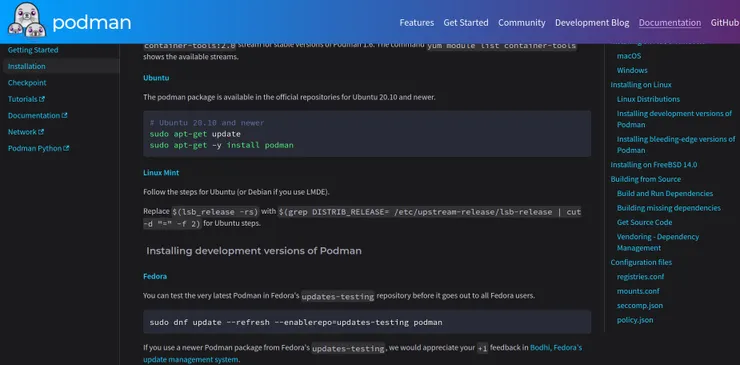The height and width of the screenshot is (365, 740).
Task: Click the sudo apt-get update code line
Action: (195, 134)
